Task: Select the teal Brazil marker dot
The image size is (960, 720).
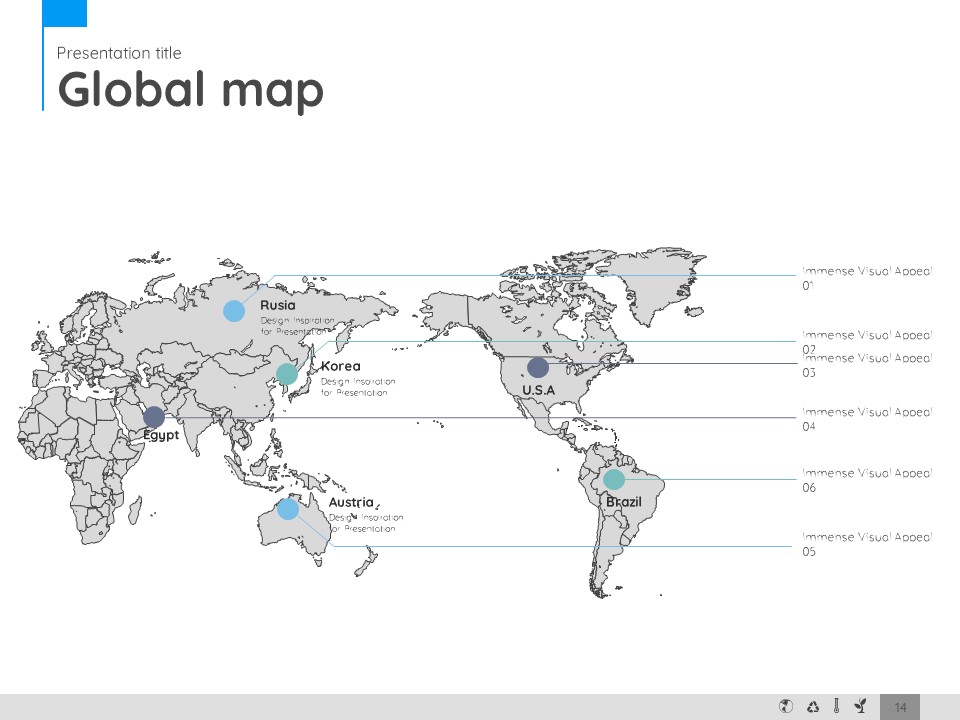Action: pyautogui.click(x=614, y=480)
